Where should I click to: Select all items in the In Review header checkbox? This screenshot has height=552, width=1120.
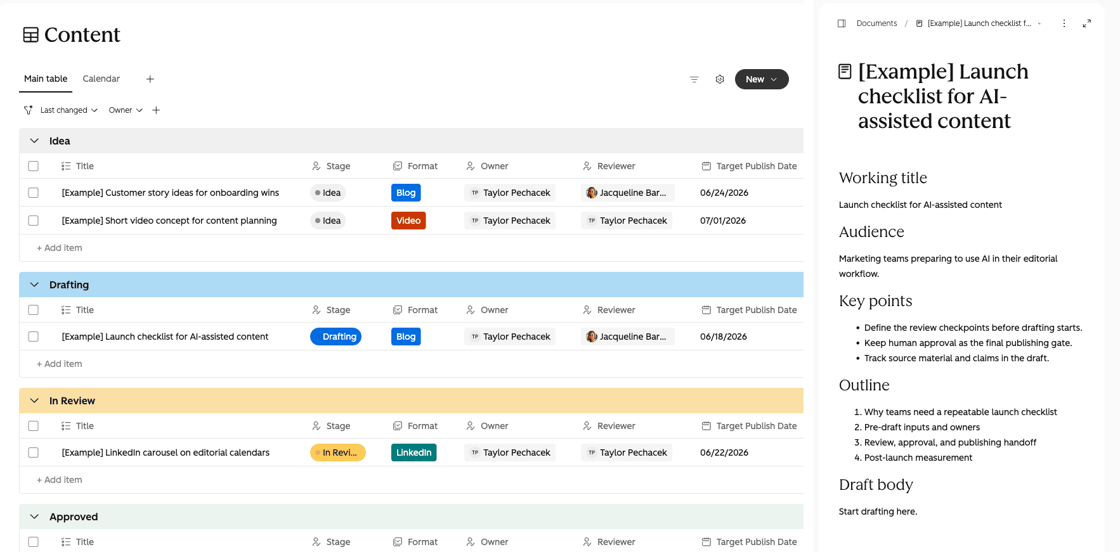(x=34, y=426)
